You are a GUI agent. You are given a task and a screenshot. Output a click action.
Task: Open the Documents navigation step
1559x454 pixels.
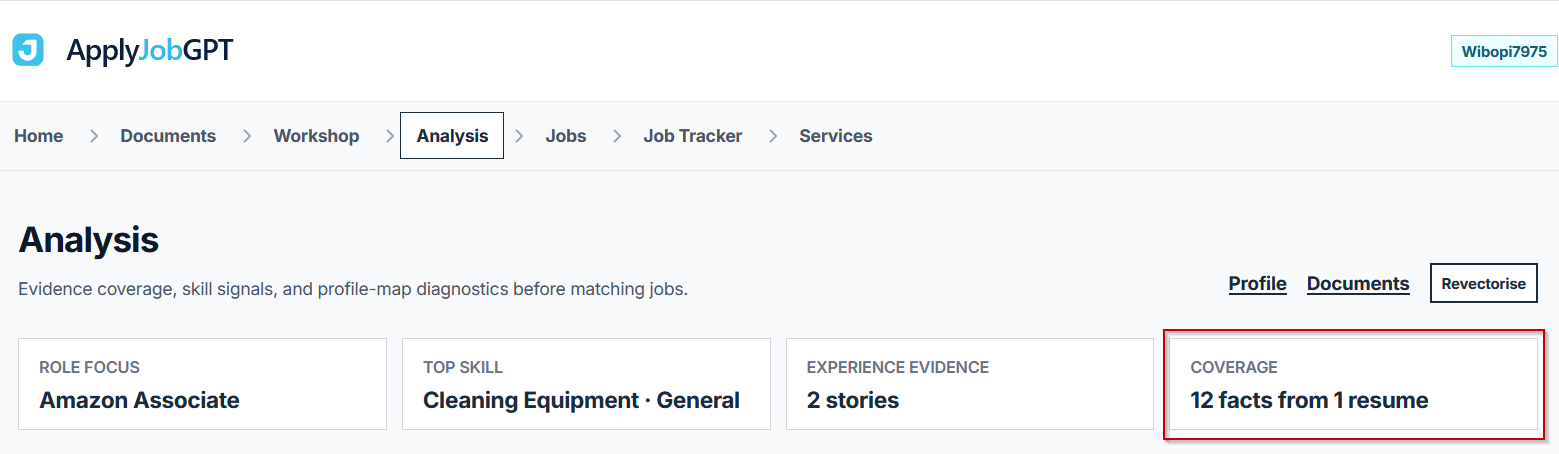point(168,136)
